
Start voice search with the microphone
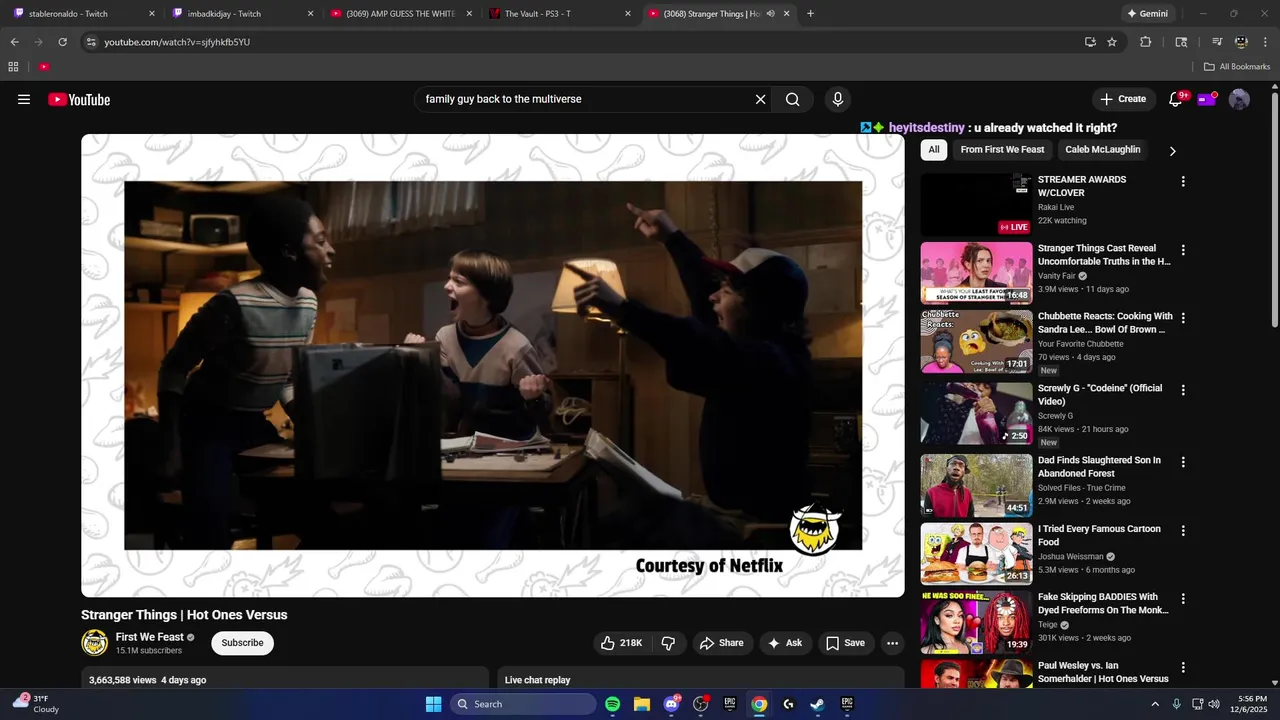click(838, 99)
